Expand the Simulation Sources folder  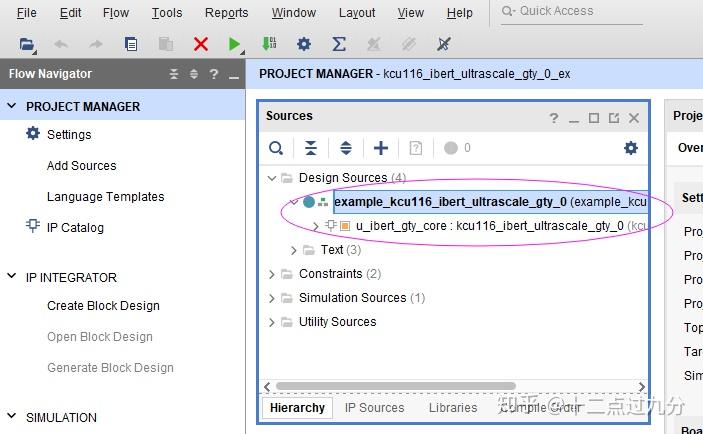point(272,298)
